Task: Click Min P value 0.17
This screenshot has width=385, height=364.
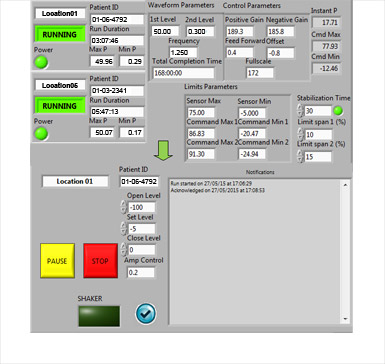Action: point(132,132)
